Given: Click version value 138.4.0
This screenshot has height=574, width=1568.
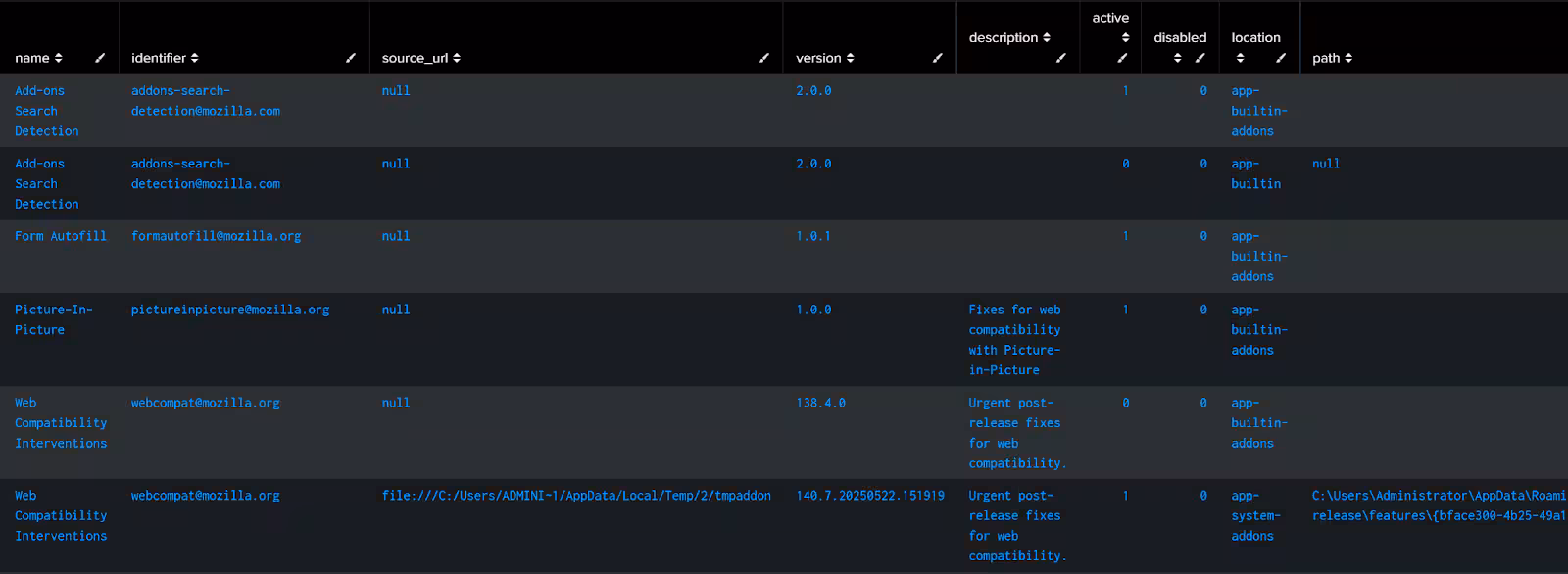Looking at the screenshot, I should (x=820, y=403).
